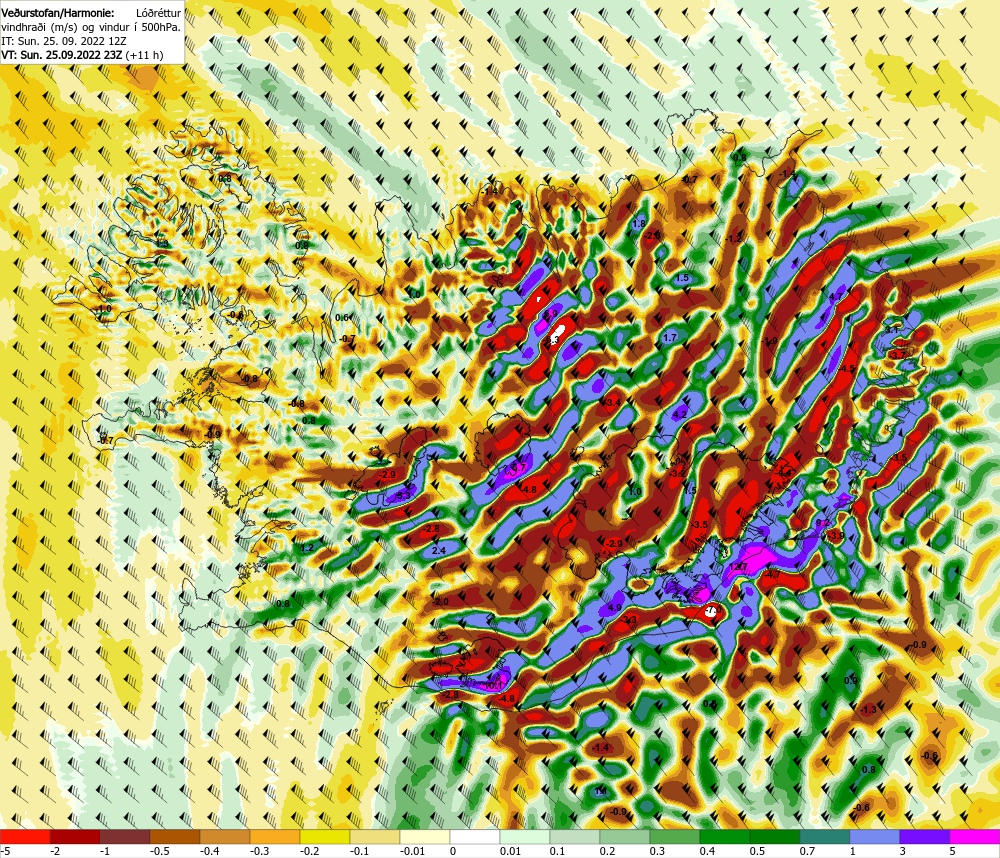The height and width of the screenshot is (858, 1000).
Task: Select the '1.2' map value label
Action: point(307,548)
